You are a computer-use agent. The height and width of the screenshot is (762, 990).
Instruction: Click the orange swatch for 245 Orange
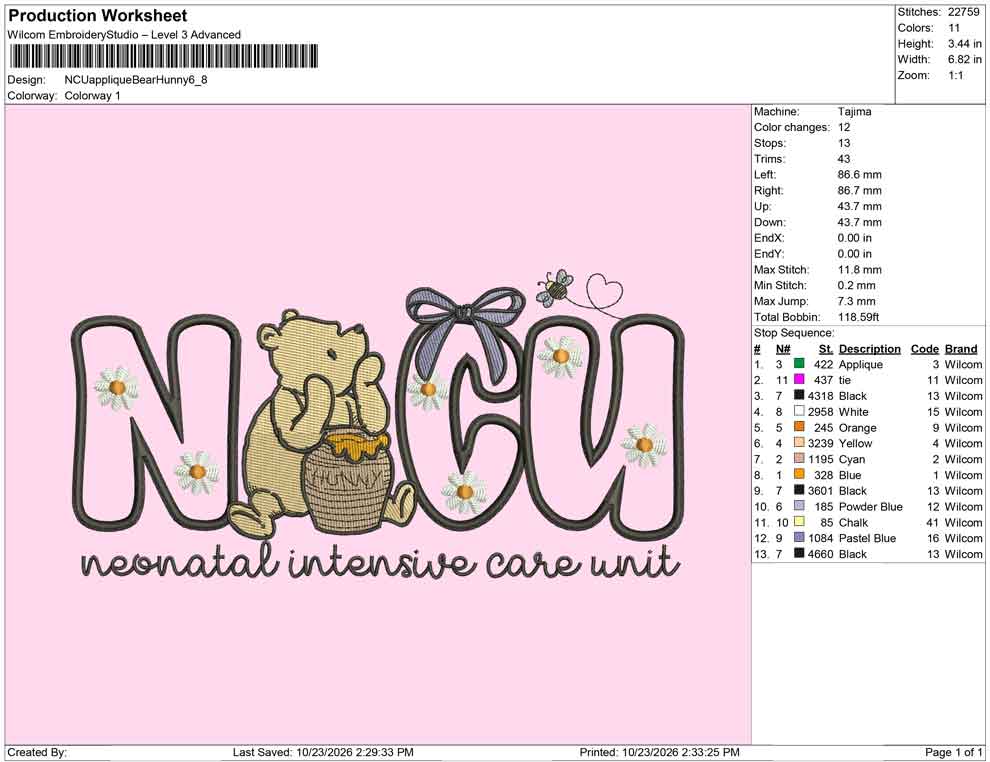799,427
